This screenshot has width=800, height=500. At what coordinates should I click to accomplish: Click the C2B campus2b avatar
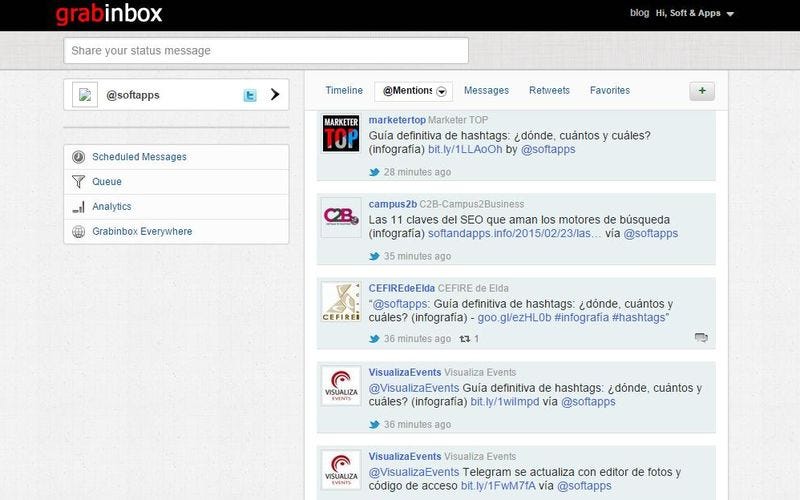(x=341, y=217)
